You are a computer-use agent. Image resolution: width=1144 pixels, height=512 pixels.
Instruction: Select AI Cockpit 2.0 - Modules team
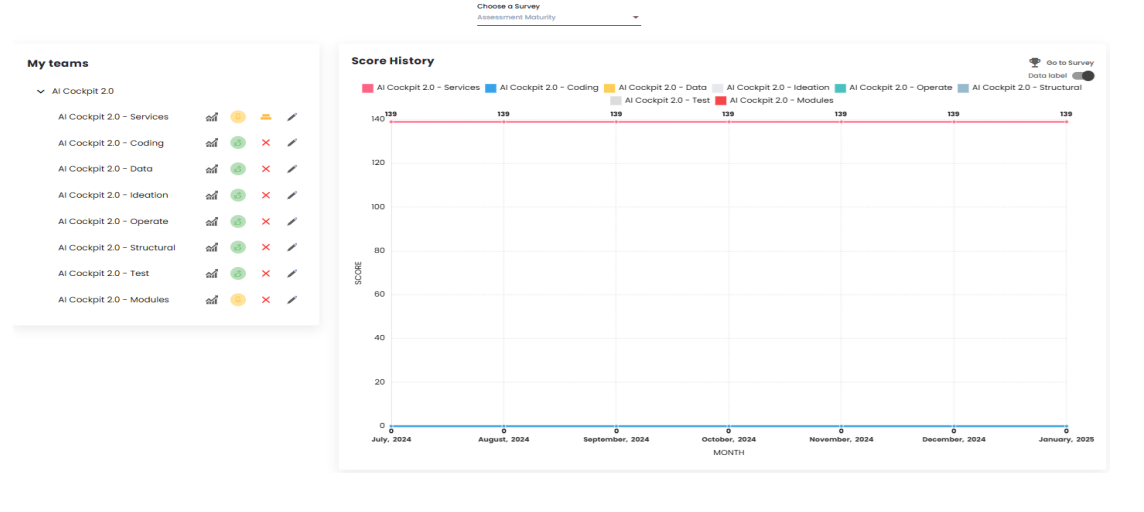pos(113,299)
